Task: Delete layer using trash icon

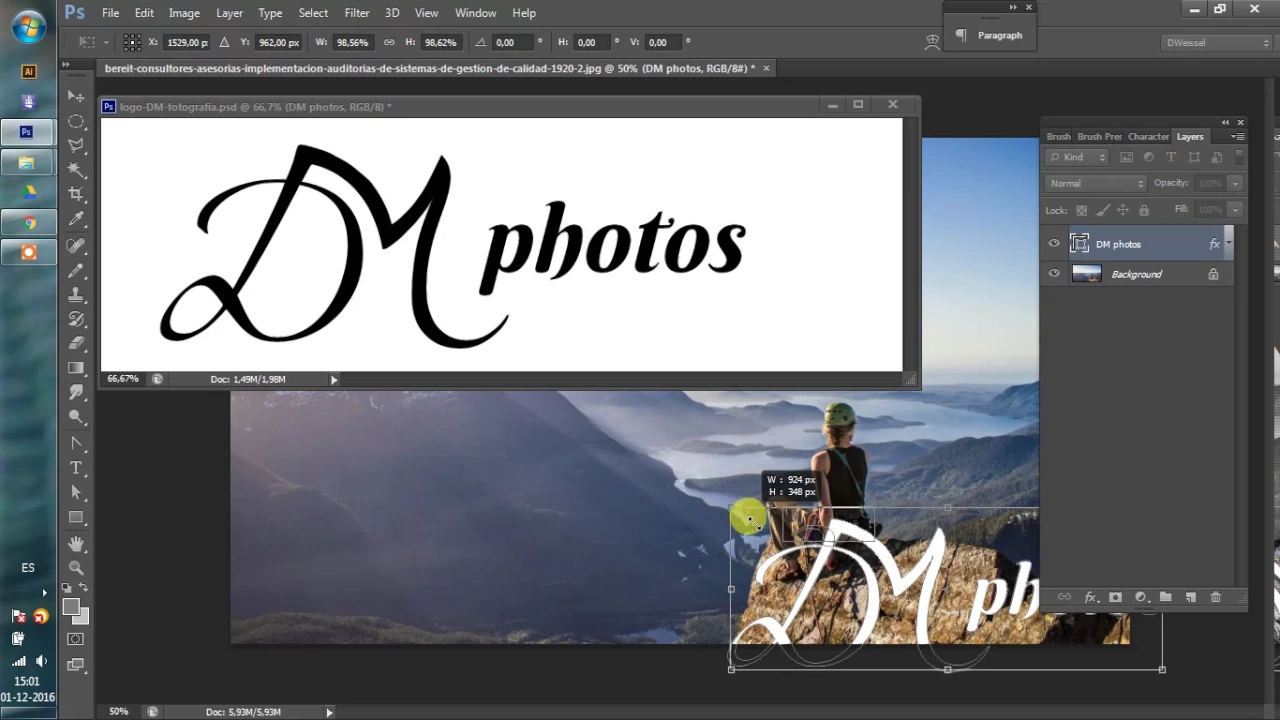Action: pyautogui.click(x=1216, y=597)
